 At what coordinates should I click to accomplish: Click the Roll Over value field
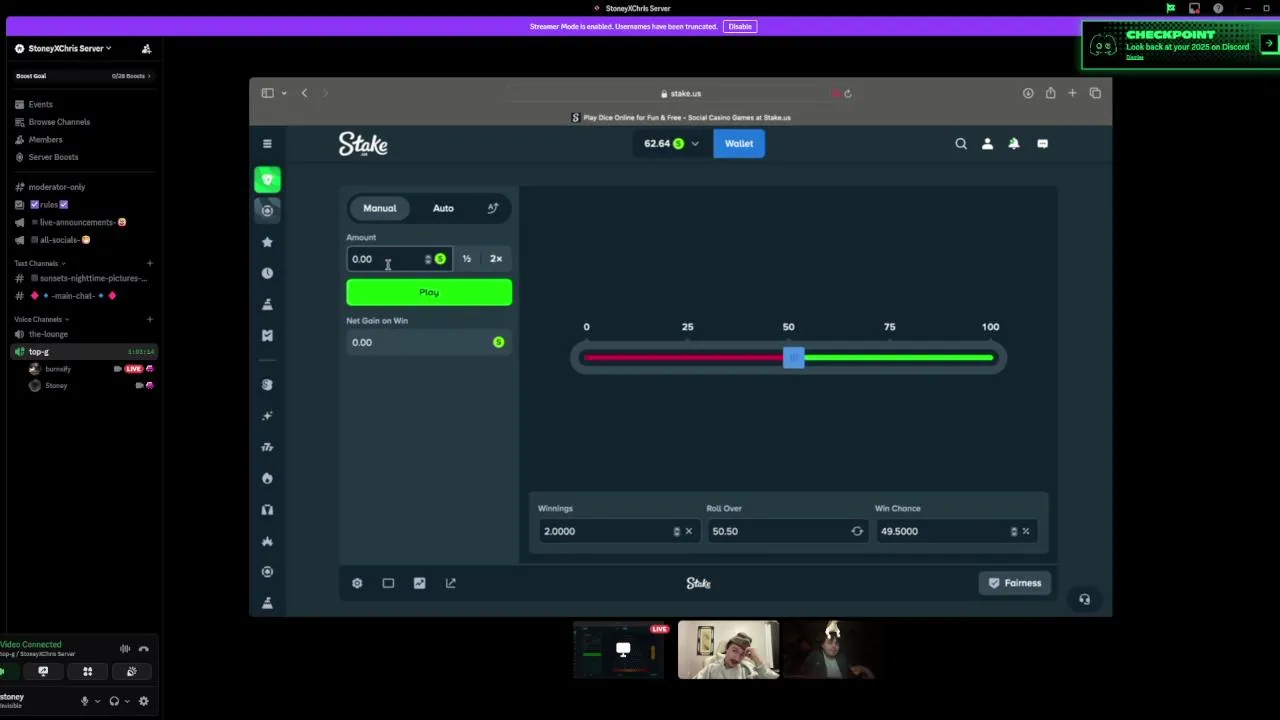coord(788,531)
